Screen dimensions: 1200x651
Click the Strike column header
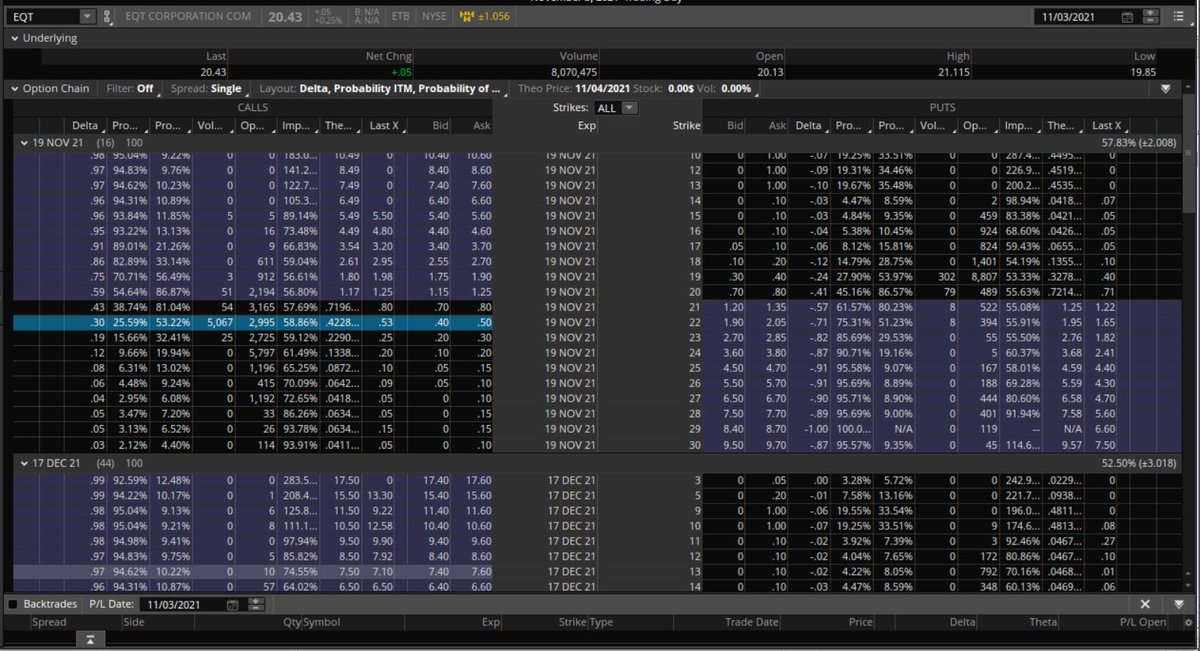(686, 126)
